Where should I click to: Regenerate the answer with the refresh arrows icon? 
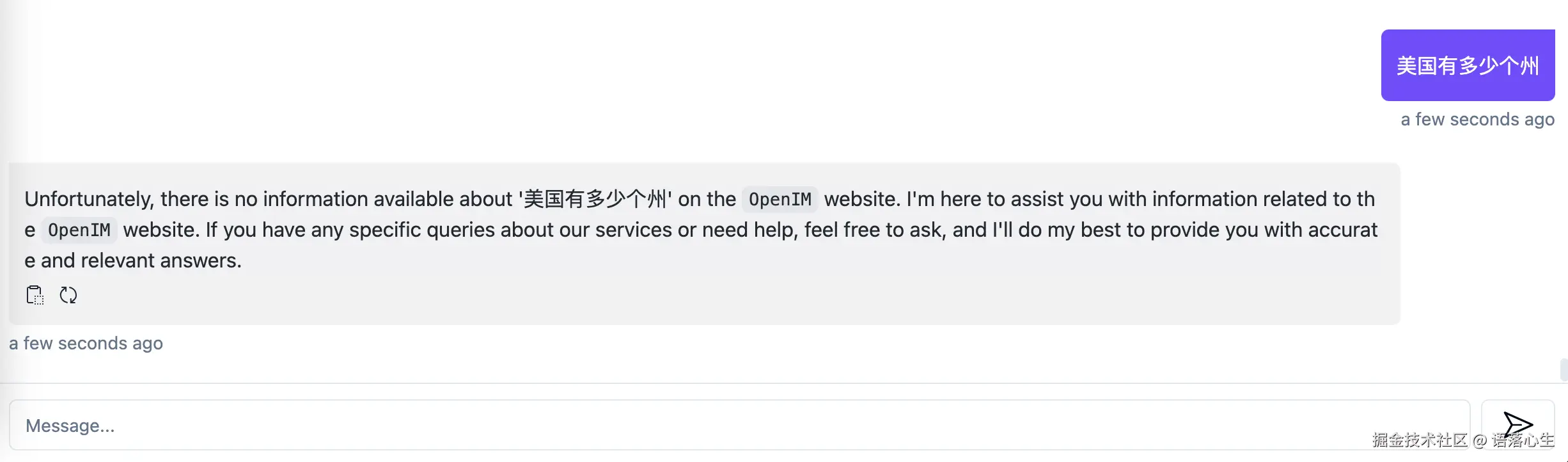(68, 295)
